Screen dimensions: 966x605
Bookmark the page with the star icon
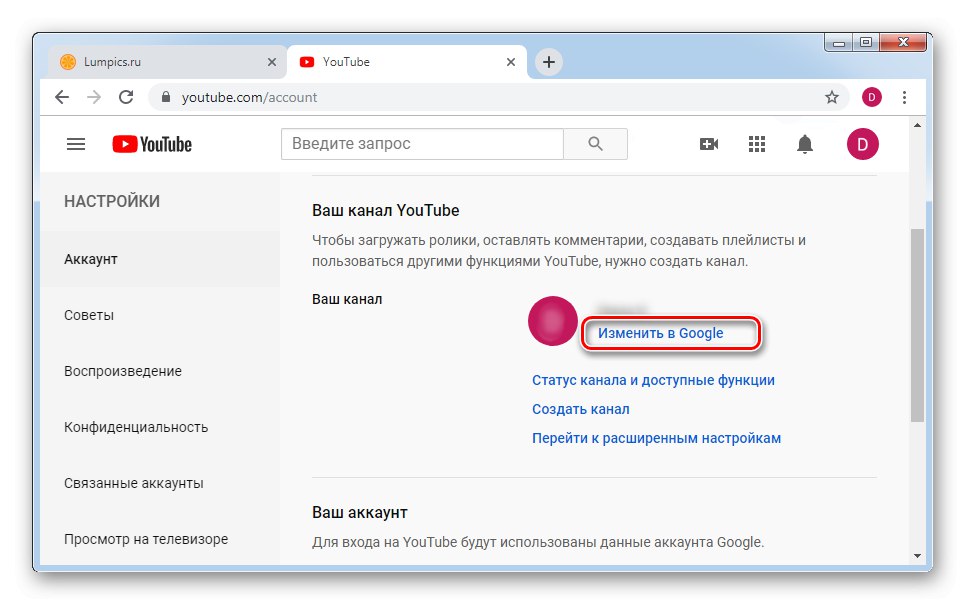(832, 97)
